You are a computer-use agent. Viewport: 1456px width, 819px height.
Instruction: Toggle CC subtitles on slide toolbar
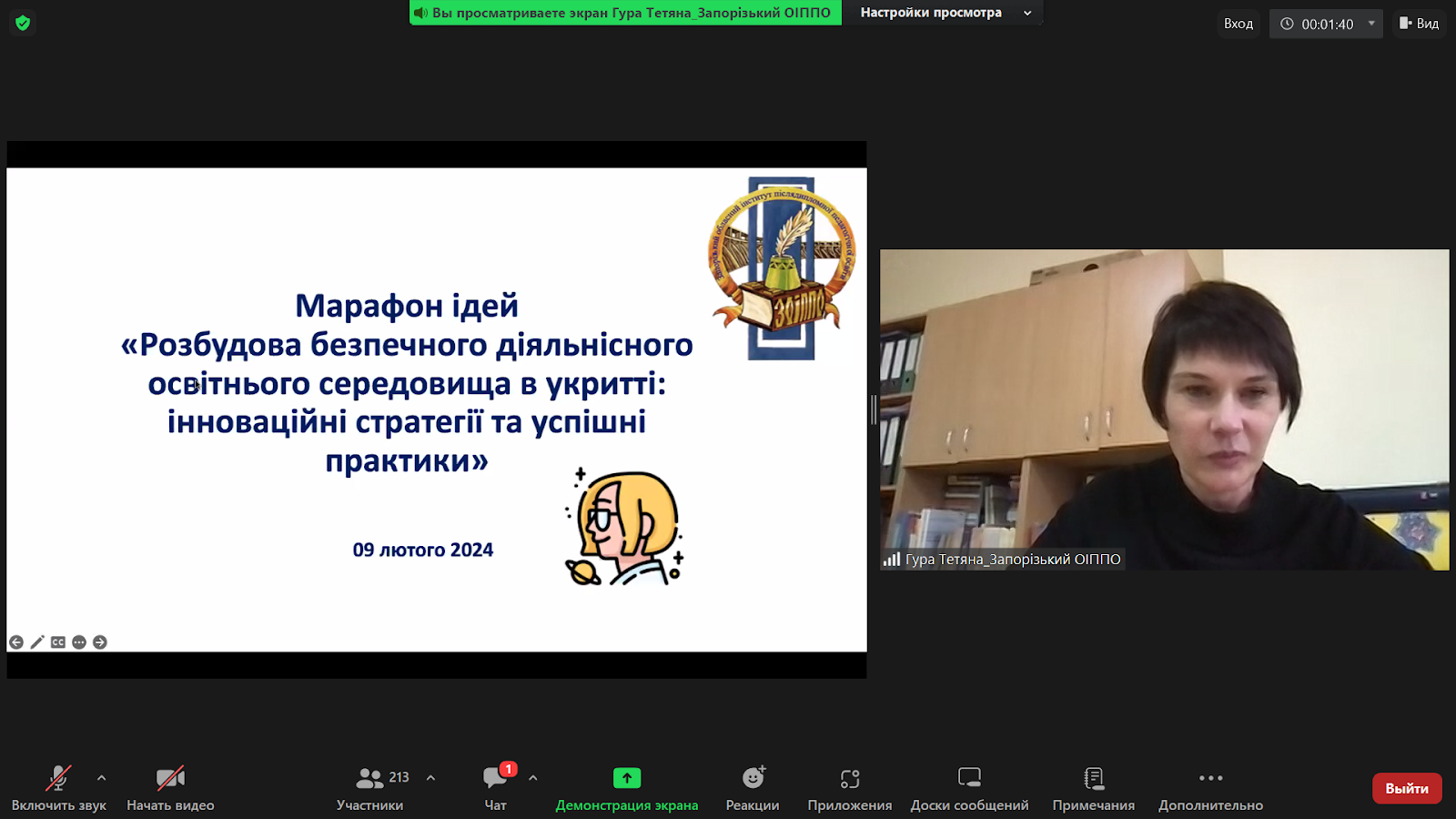click(x=58, y=642)
